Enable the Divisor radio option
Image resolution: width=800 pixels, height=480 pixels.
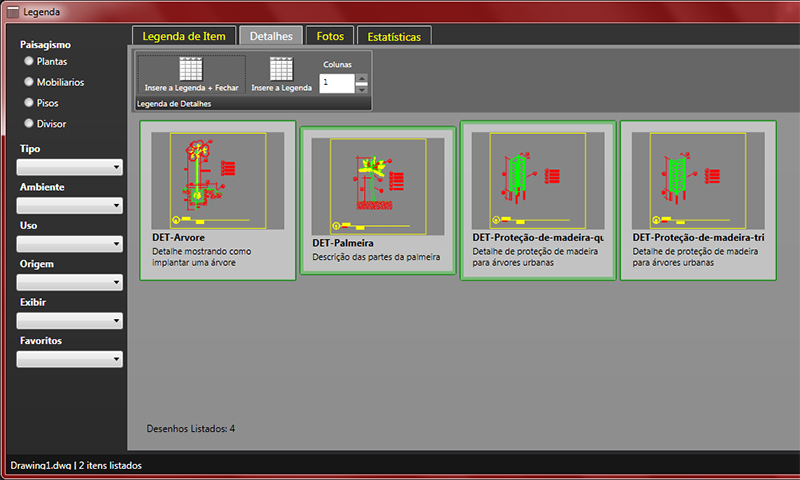29,124
